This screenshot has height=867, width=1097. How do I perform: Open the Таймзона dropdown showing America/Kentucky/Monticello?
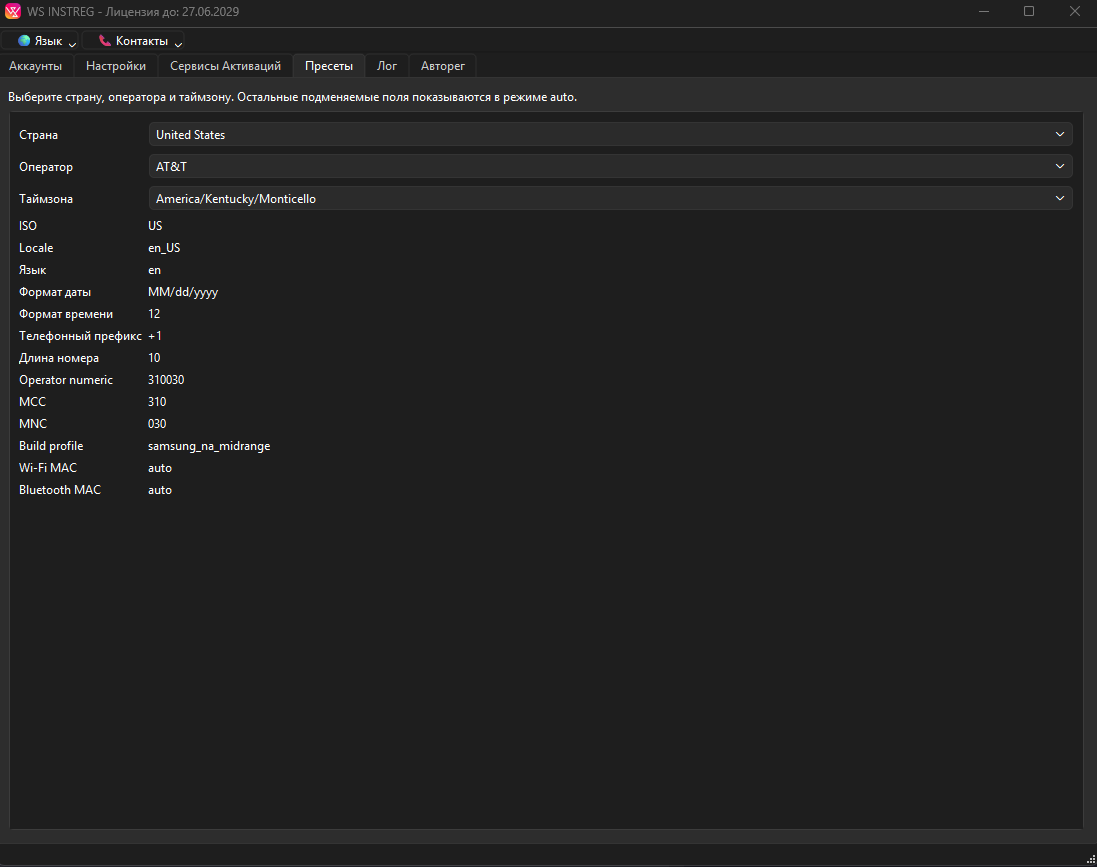click(x=610, y=199)
